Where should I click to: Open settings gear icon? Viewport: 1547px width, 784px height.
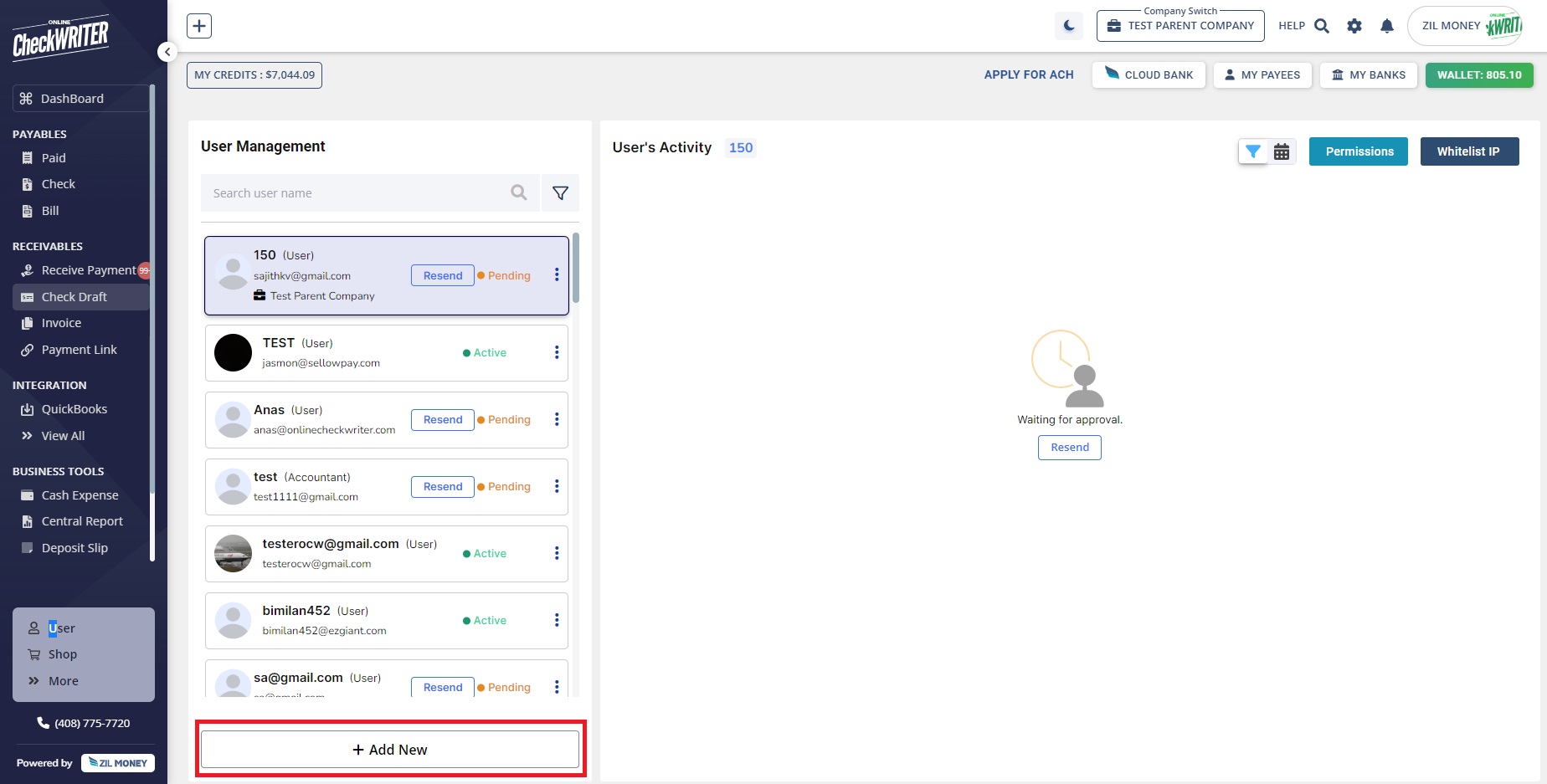click(1354, 26)
